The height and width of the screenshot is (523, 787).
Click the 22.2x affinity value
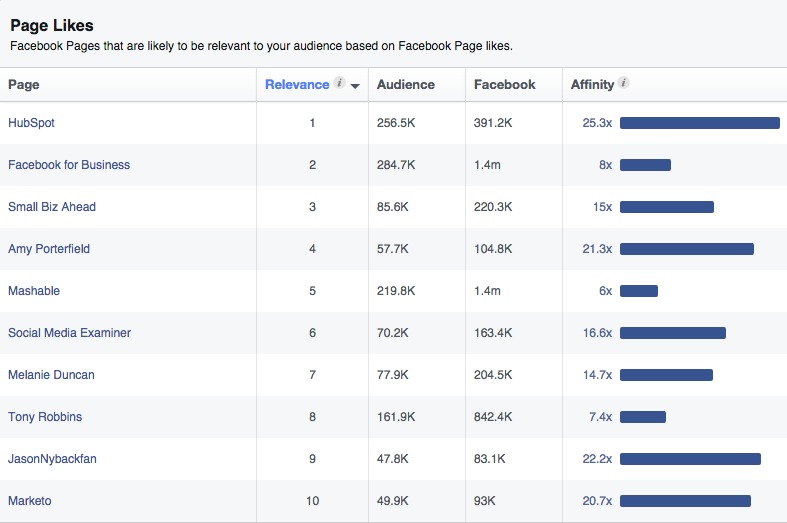pyautogui.click(x=597, y=459)
